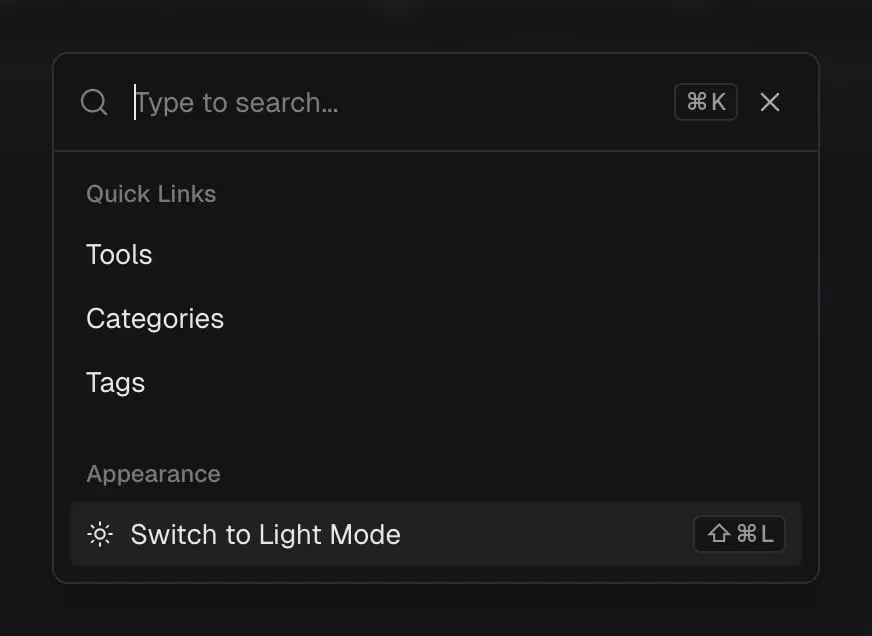
Task: Select the Appearance section header
Action: tap(153, 473)
